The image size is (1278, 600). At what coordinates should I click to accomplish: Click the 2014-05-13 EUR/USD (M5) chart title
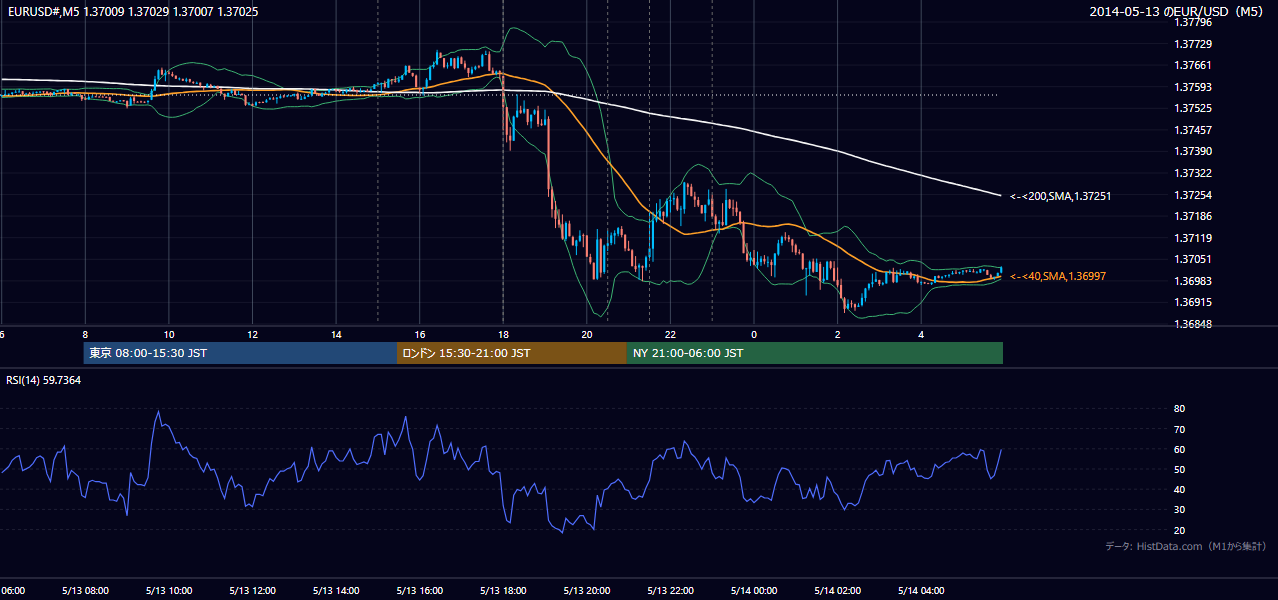1177,12
